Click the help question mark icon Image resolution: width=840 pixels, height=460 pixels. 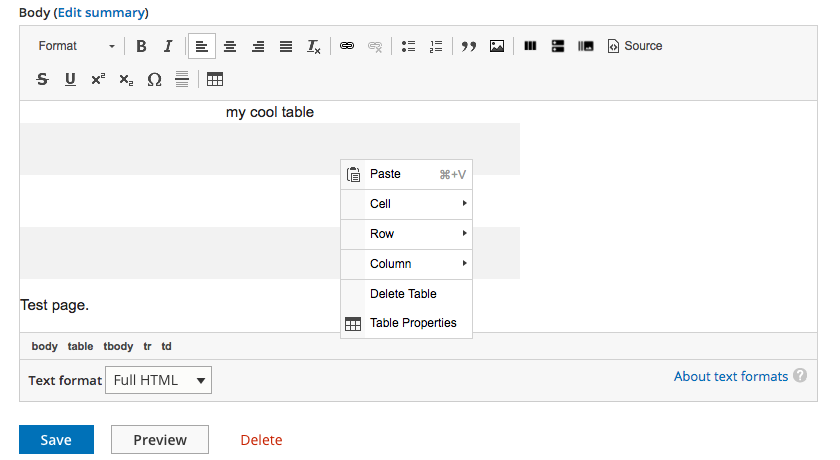pyautogui.click(x=800, y=375)
